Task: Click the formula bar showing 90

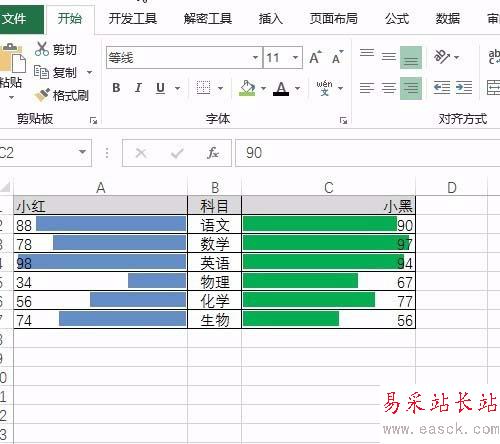Action: [367, 153]
